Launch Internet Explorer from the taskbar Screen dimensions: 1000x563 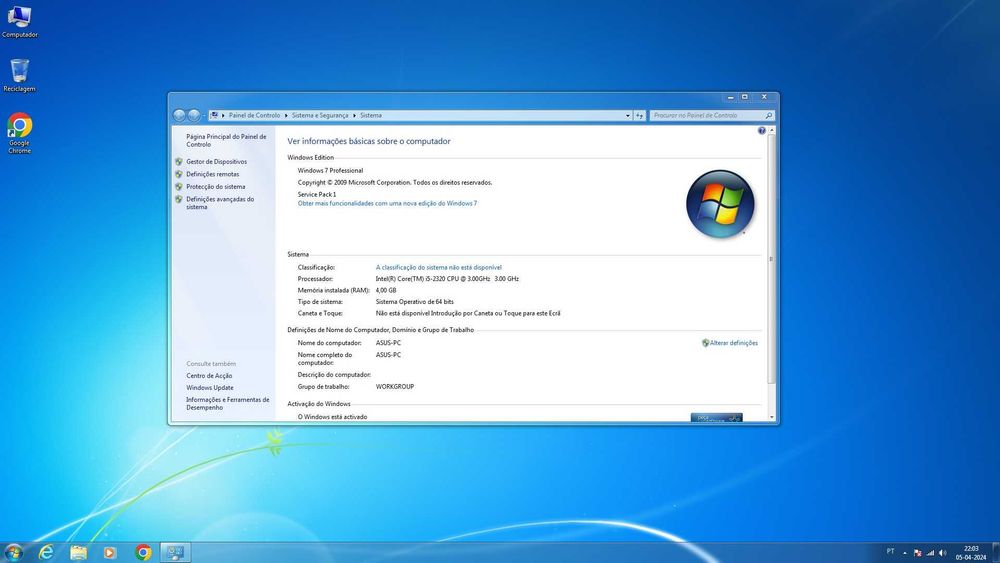(x=46, y=552)
